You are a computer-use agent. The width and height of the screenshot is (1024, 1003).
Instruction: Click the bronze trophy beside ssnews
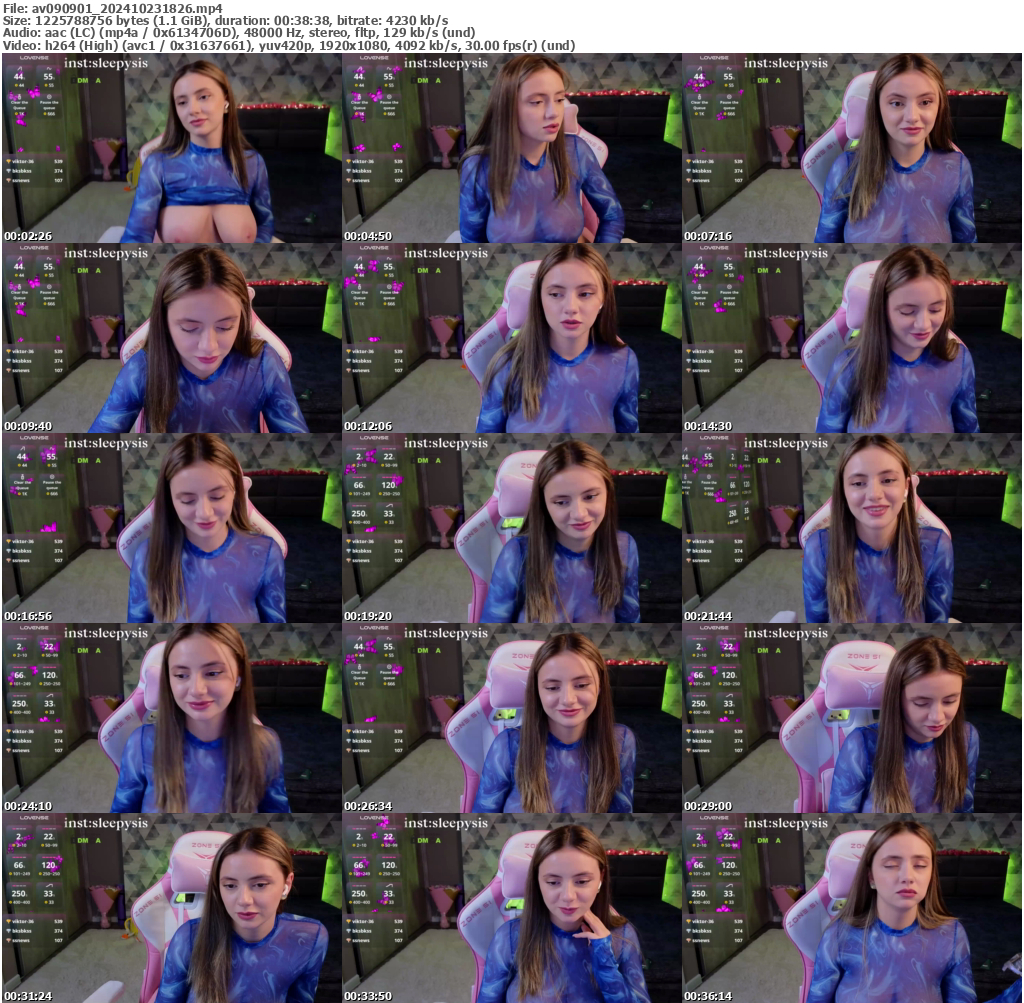8,180
